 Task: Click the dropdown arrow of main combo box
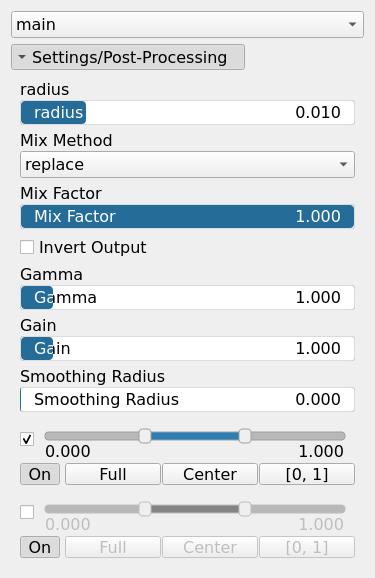[x=352, y=24]
